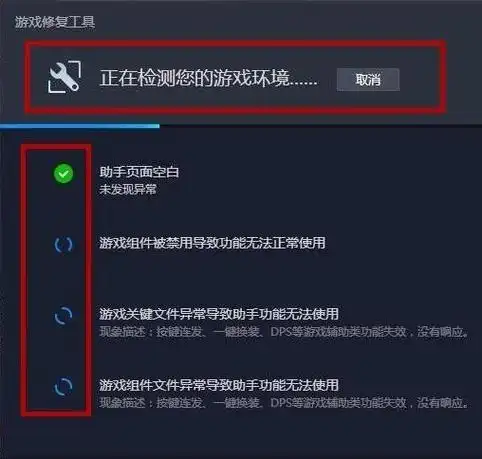
Task: Select 游戏组件被禁用导致功能无法正常使用 item
Action: pos(212,243)
